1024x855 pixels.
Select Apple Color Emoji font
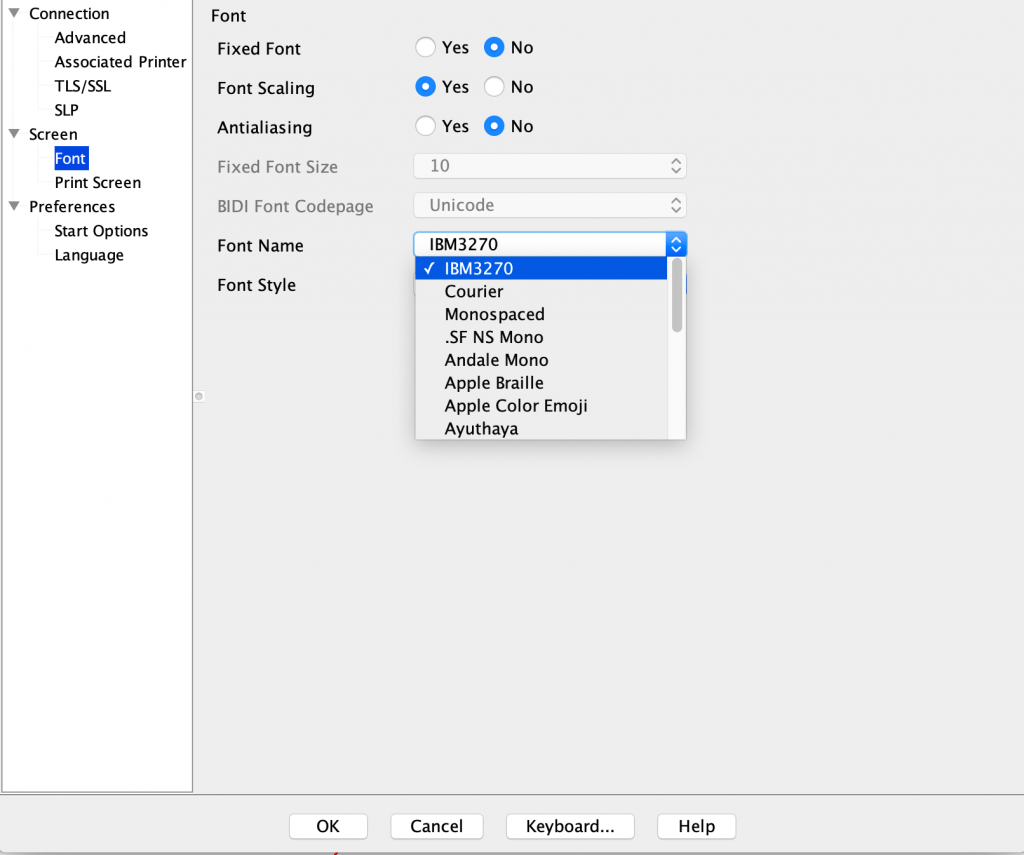point(516,407)
